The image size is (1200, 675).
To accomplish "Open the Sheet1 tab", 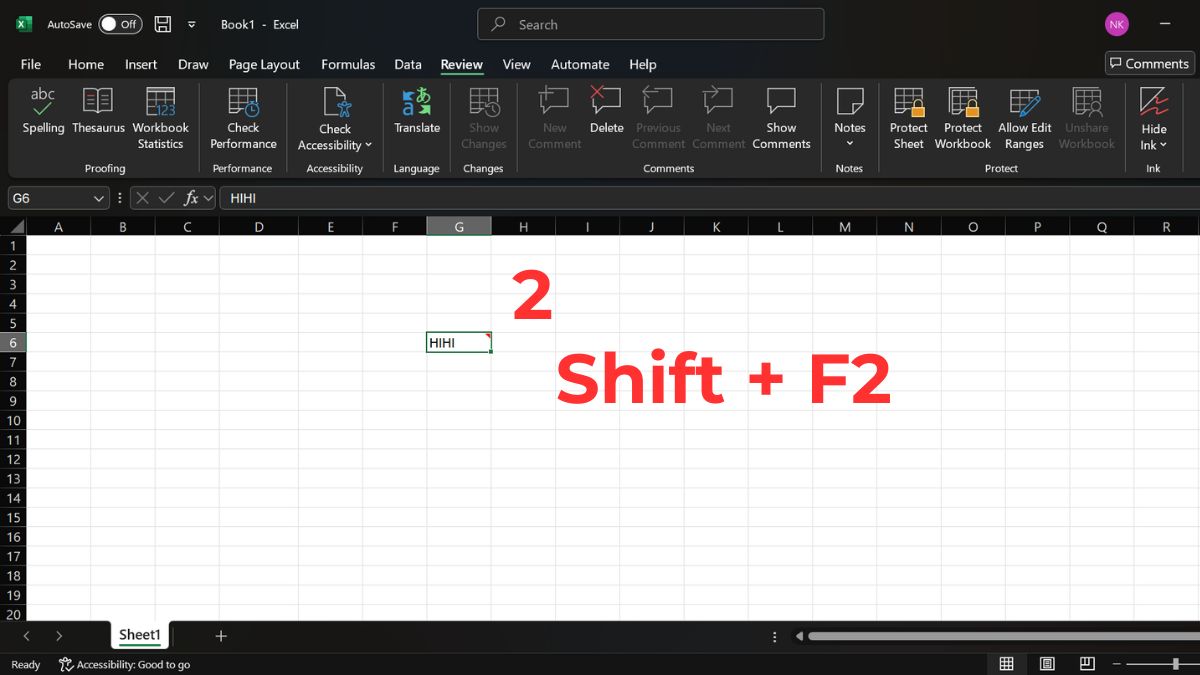I will 139,634.
